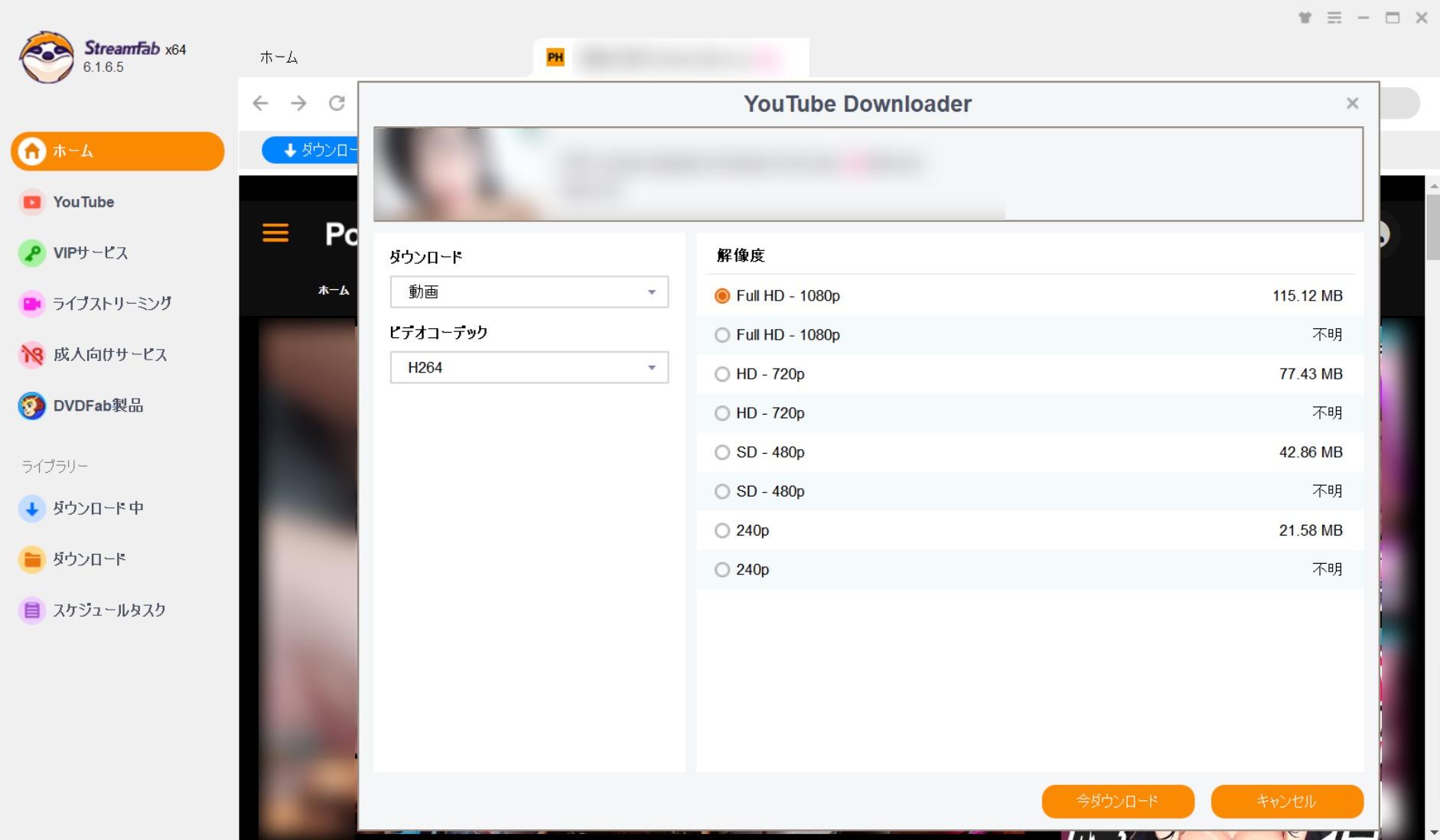
Task: Go back with browser back arrow
Action: point(260,103)
